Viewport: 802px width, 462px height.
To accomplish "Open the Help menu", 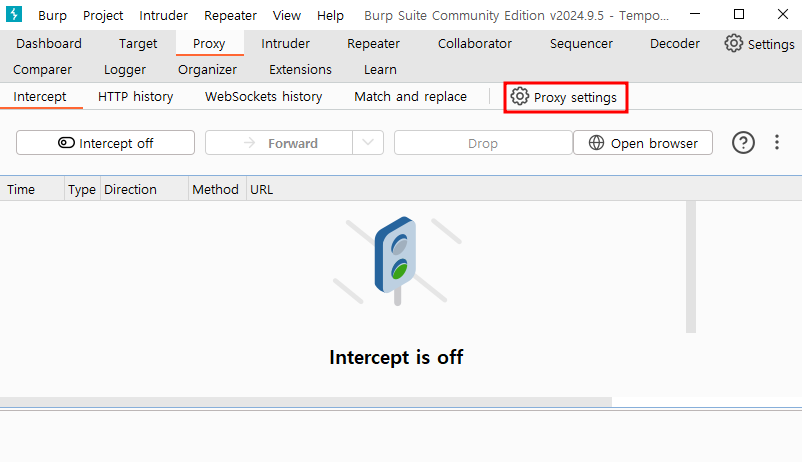I will (330, 15).
